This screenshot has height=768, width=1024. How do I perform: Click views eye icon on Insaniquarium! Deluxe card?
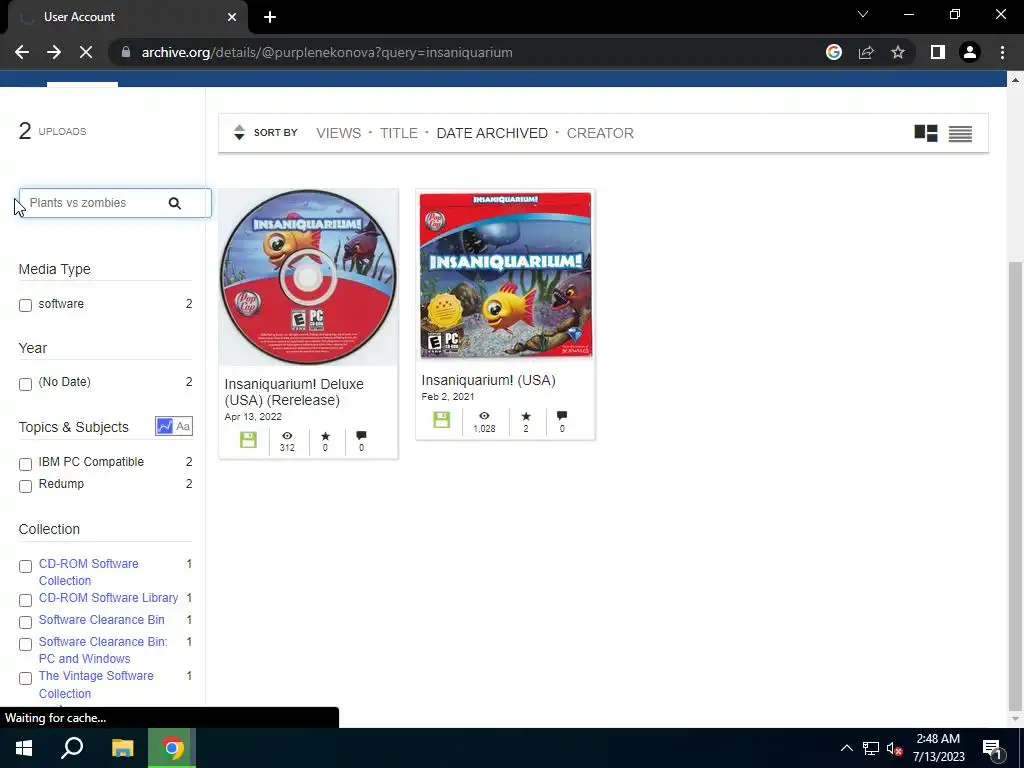tap(287, 436)
